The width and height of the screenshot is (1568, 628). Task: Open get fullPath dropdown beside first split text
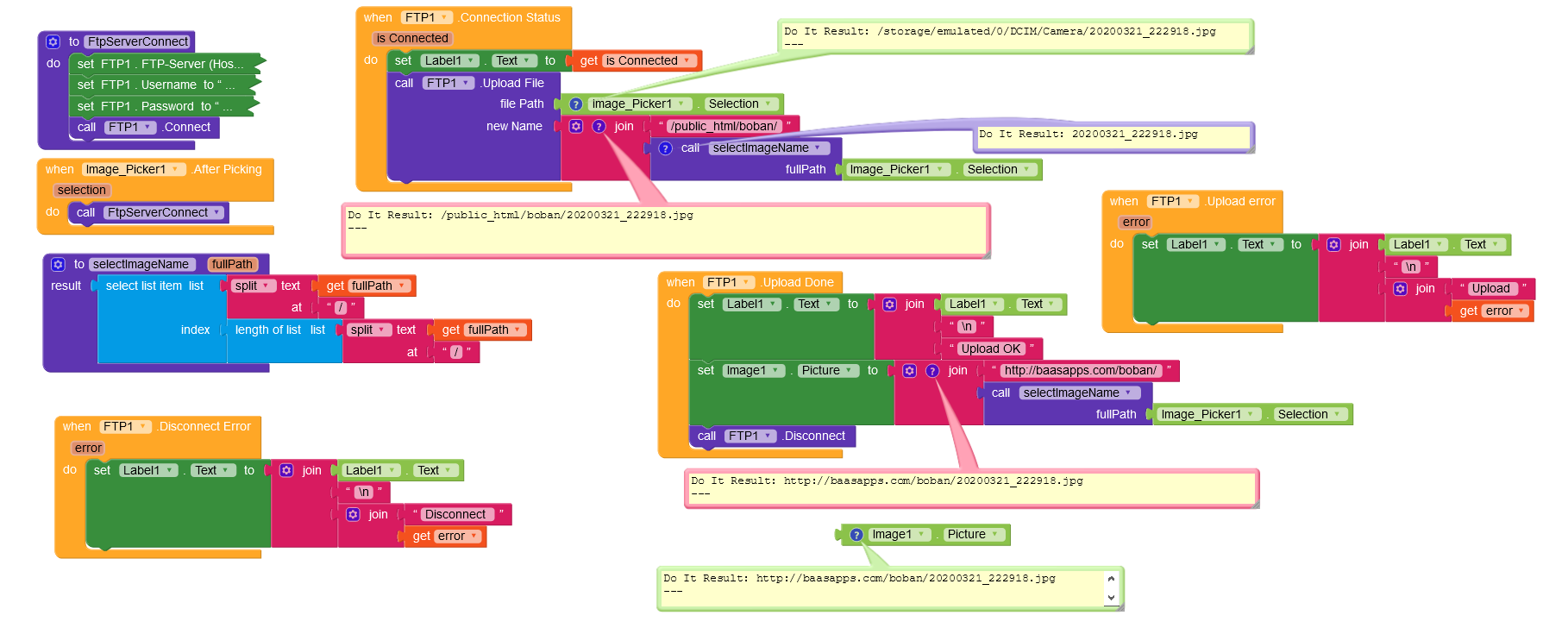[378, 286]
